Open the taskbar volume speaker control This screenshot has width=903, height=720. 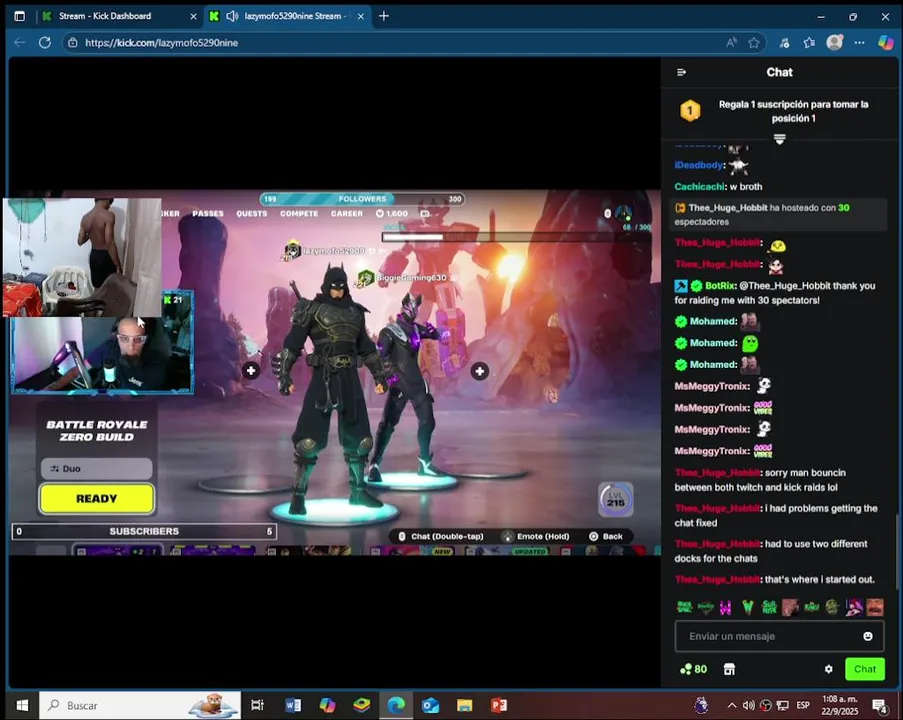[749, 705]
